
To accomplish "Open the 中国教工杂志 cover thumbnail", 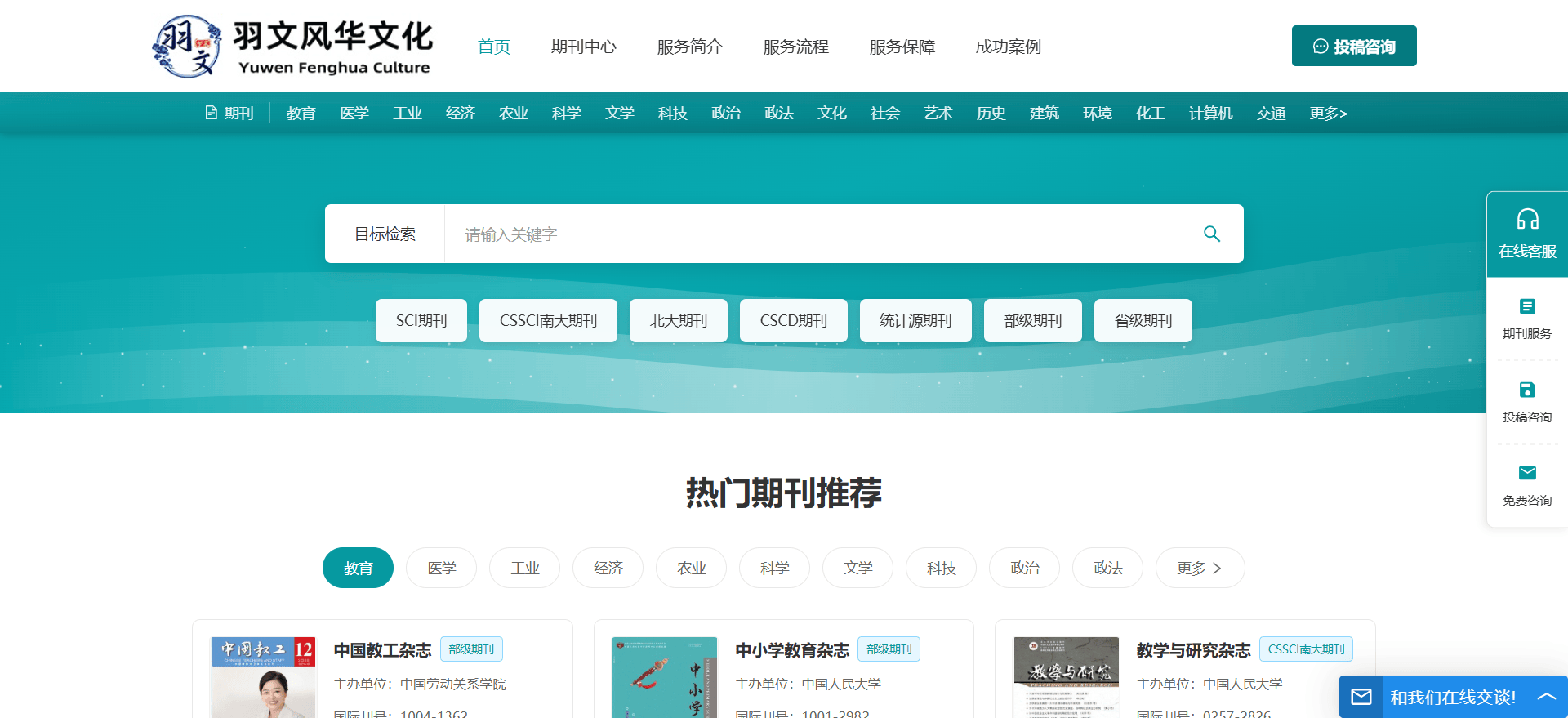I will pyautogui.click(x=263, y=677).
